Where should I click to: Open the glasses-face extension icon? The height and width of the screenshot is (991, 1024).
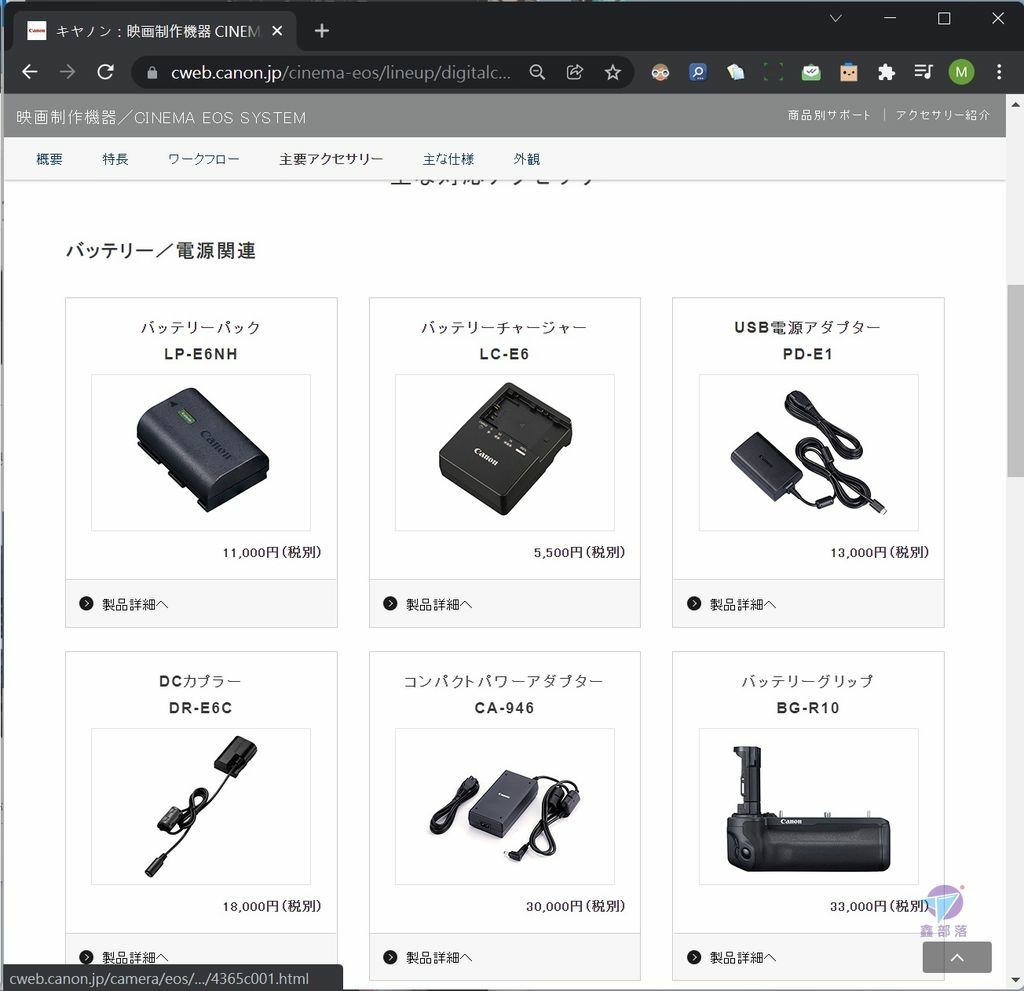660,72
